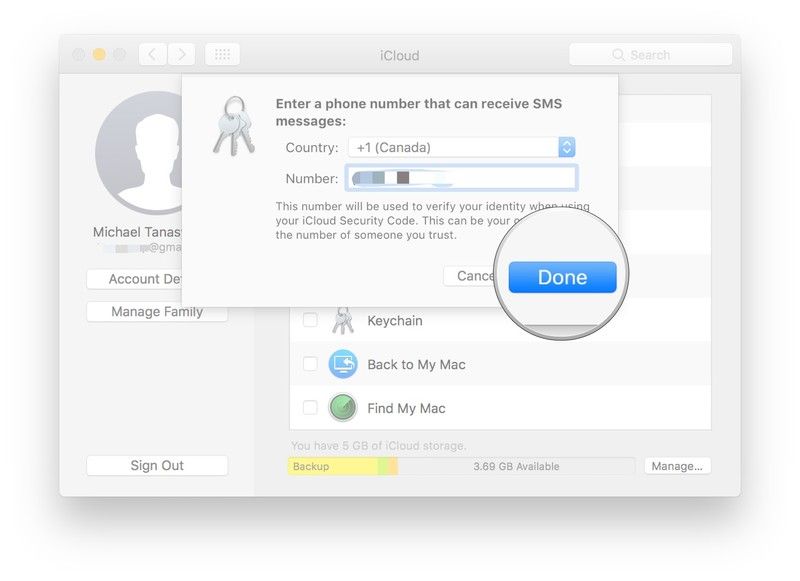800x581 pixels.
Task: Go forward using the right arrow button
Action: (181, 55)
